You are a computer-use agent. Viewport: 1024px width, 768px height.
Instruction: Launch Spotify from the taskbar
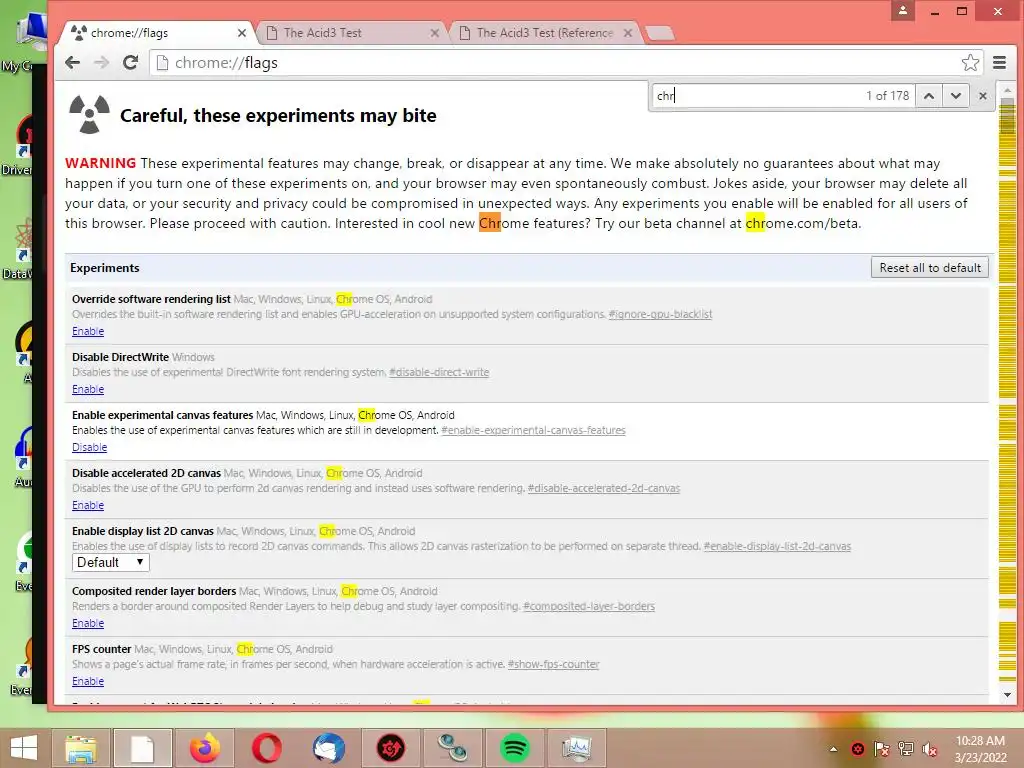coord(514,748)
